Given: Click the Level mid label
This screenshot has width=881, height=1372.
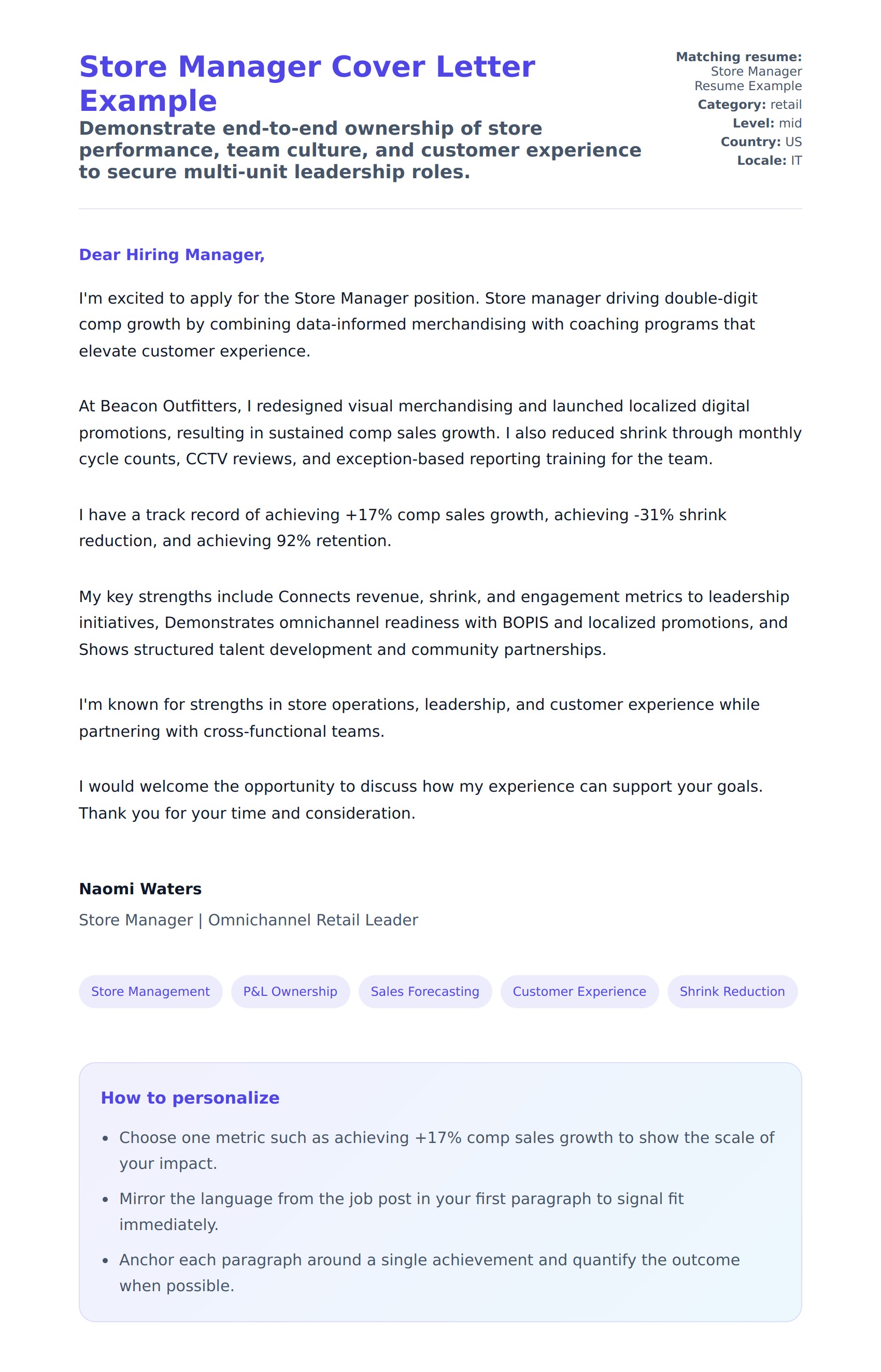Looking at the screenshot, I should [x=766, y=123].
